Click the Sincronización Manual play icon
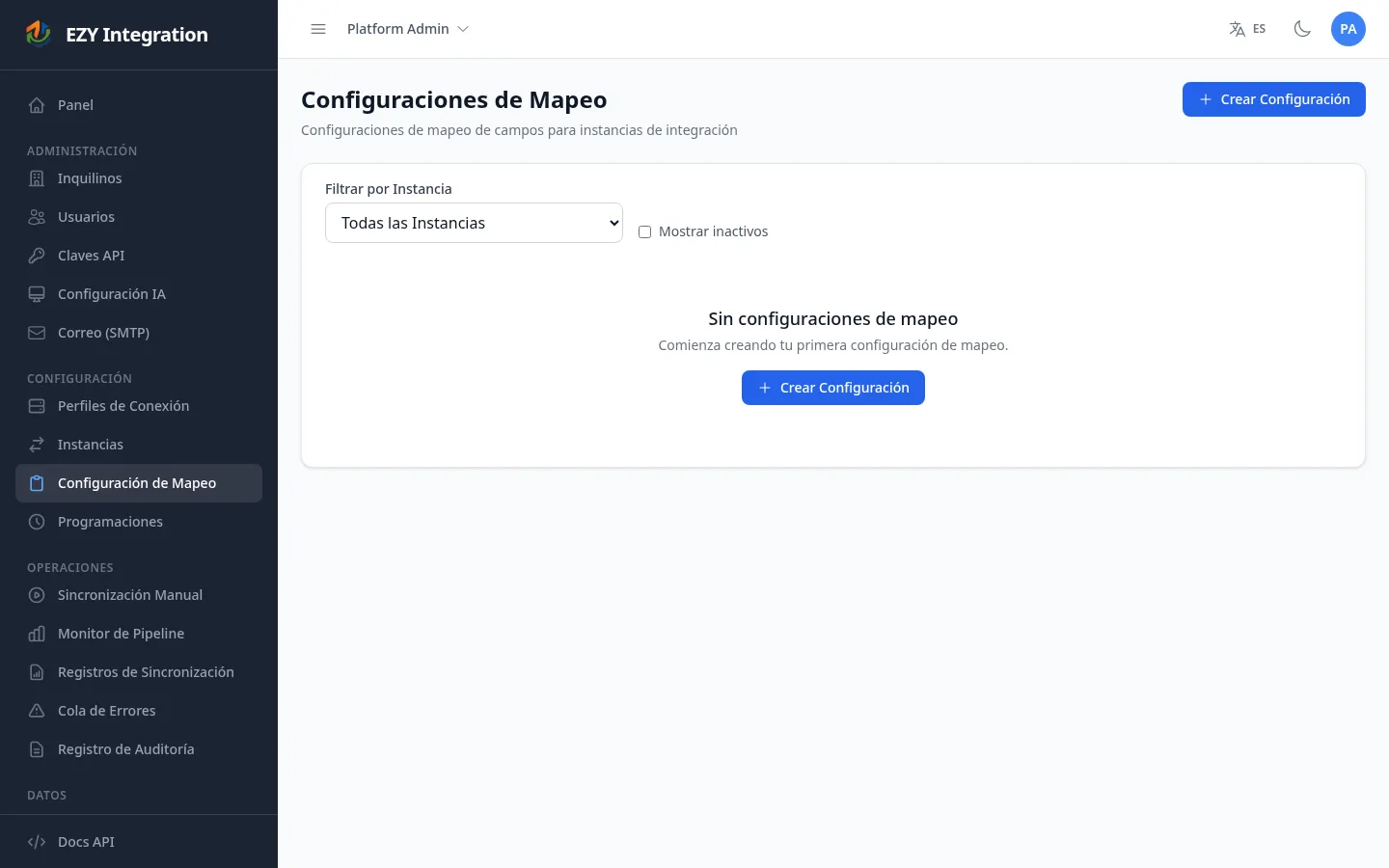 coord(37,595)
